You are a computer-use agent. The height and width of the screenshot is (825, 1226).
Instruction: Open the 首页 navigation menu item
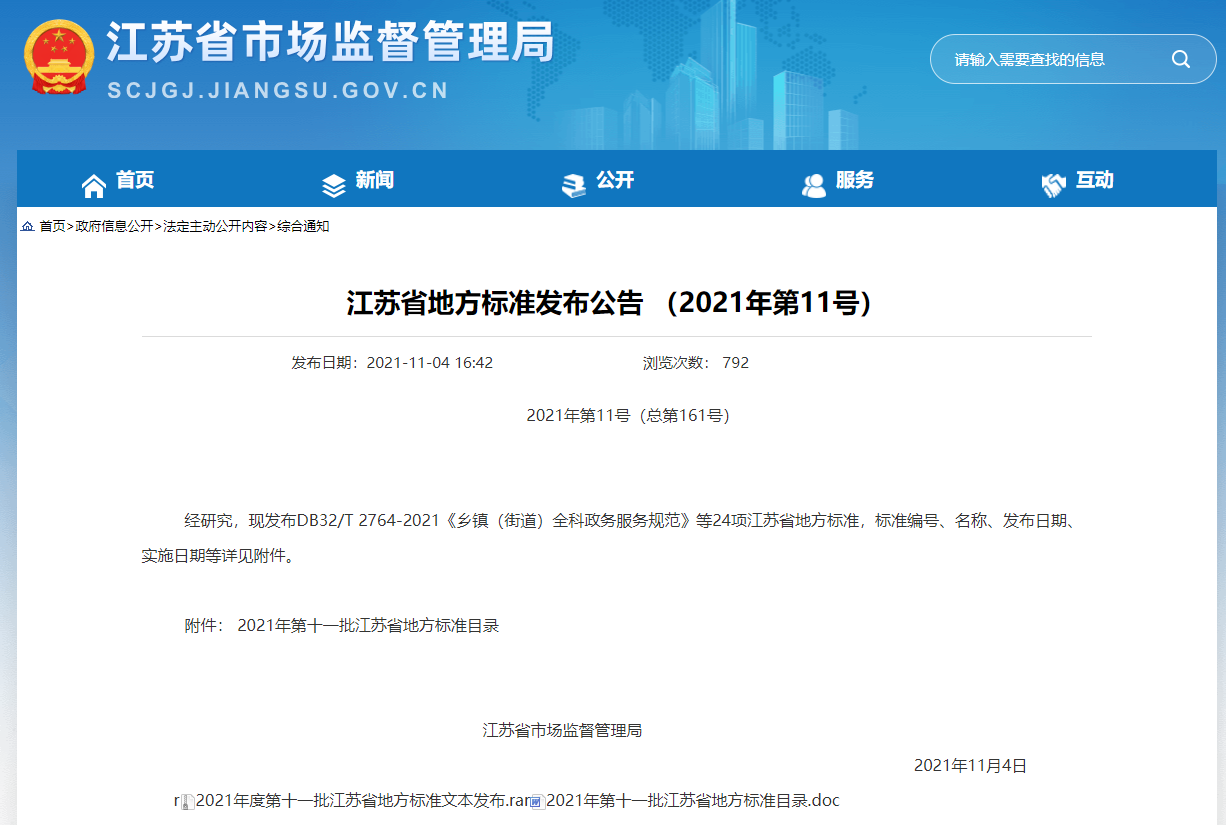pos(135,181)
